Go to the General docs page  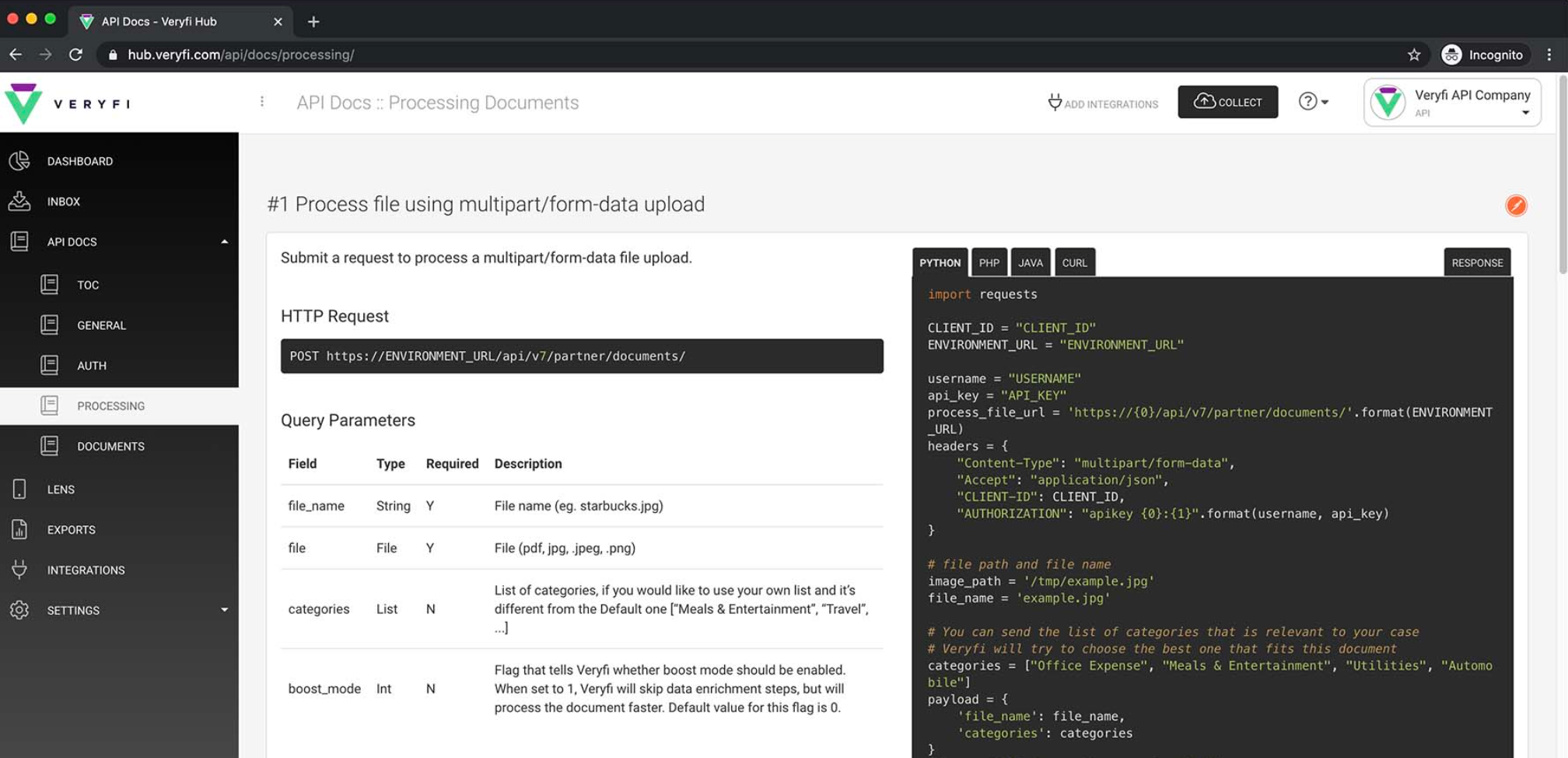coord(101,325)
